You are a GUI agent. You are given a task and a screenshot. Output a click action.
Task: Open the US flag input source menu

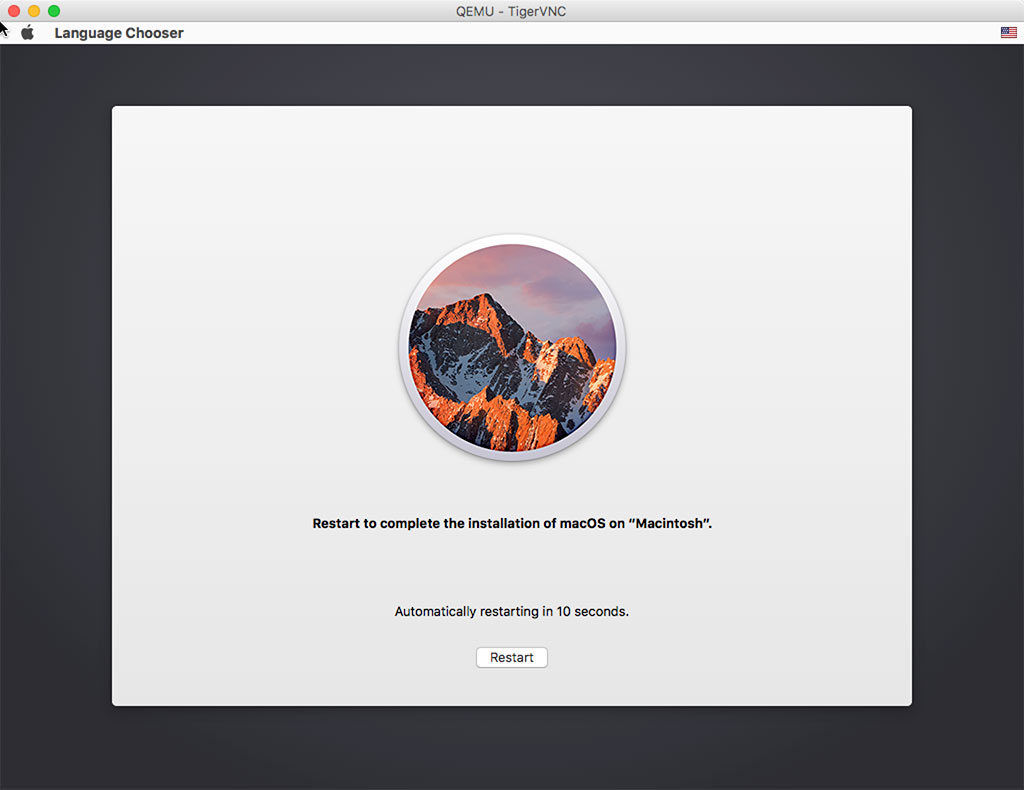point(1008,33)
